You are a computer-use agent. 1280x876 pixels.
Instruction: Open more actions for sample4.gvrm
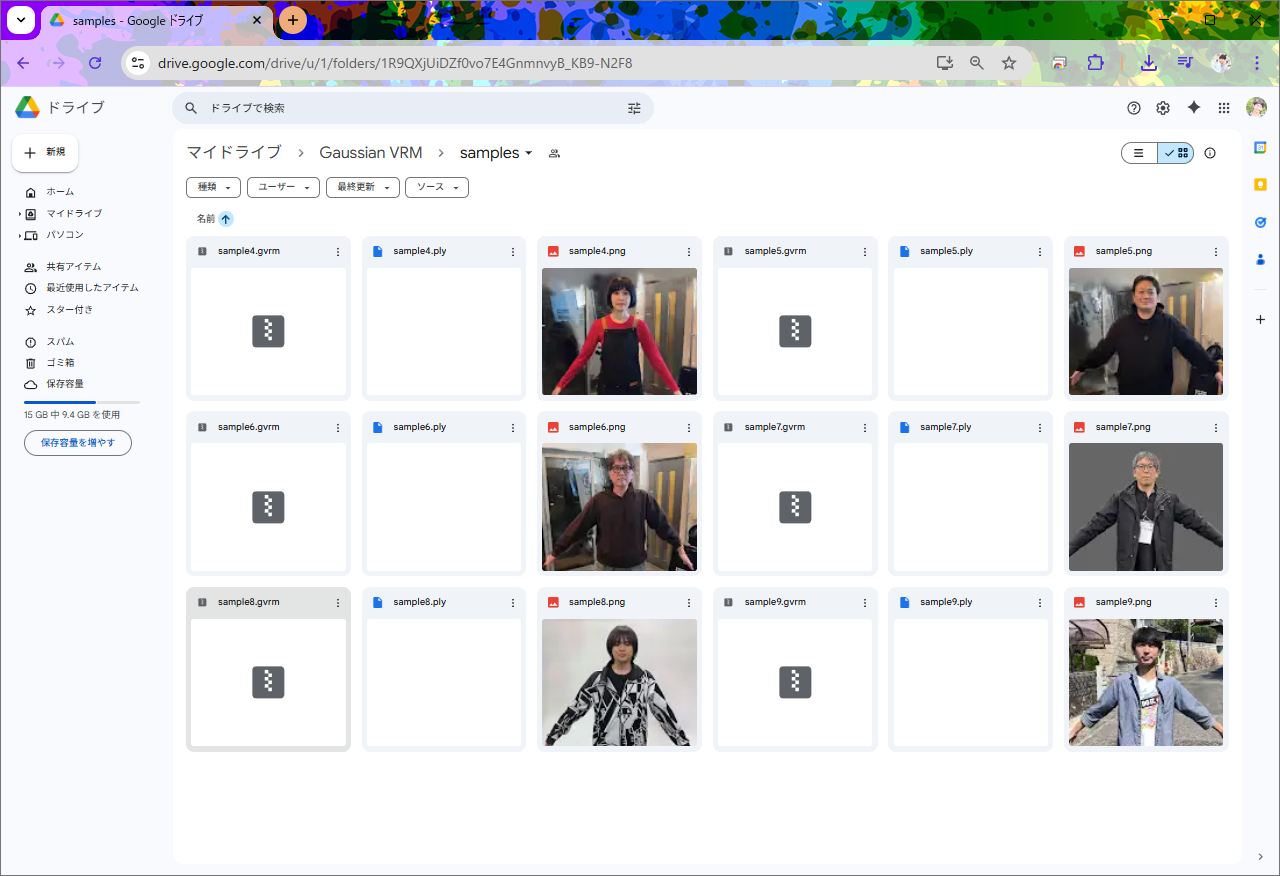coord(338,252)
